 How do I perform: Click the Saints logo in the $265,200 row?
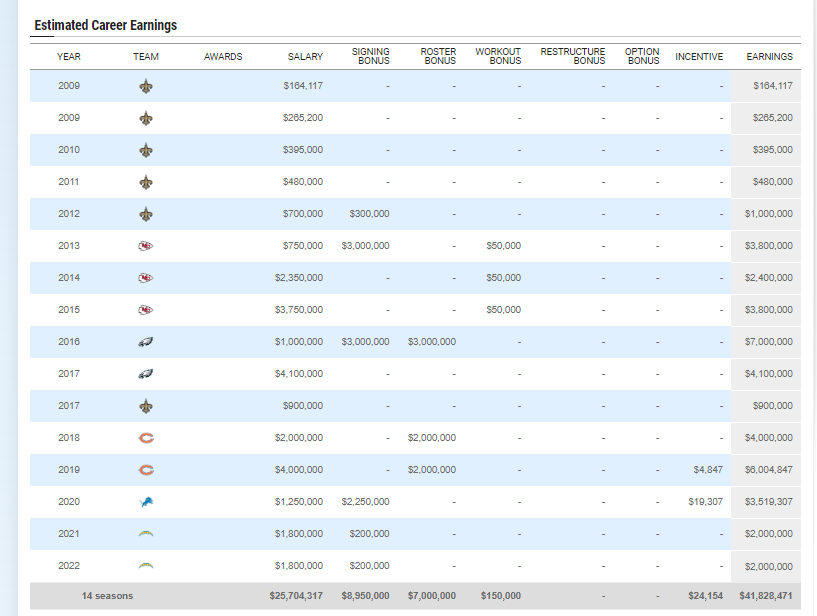point(146,118)
